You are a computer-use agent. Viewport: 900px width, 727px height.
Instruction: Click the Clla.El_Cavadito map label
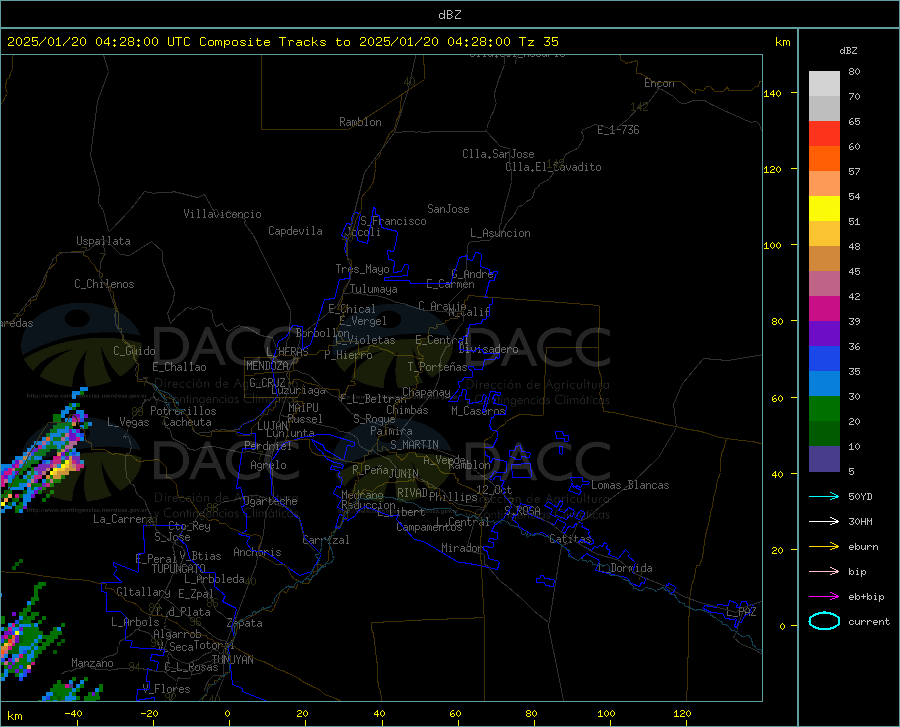point(553,167)
